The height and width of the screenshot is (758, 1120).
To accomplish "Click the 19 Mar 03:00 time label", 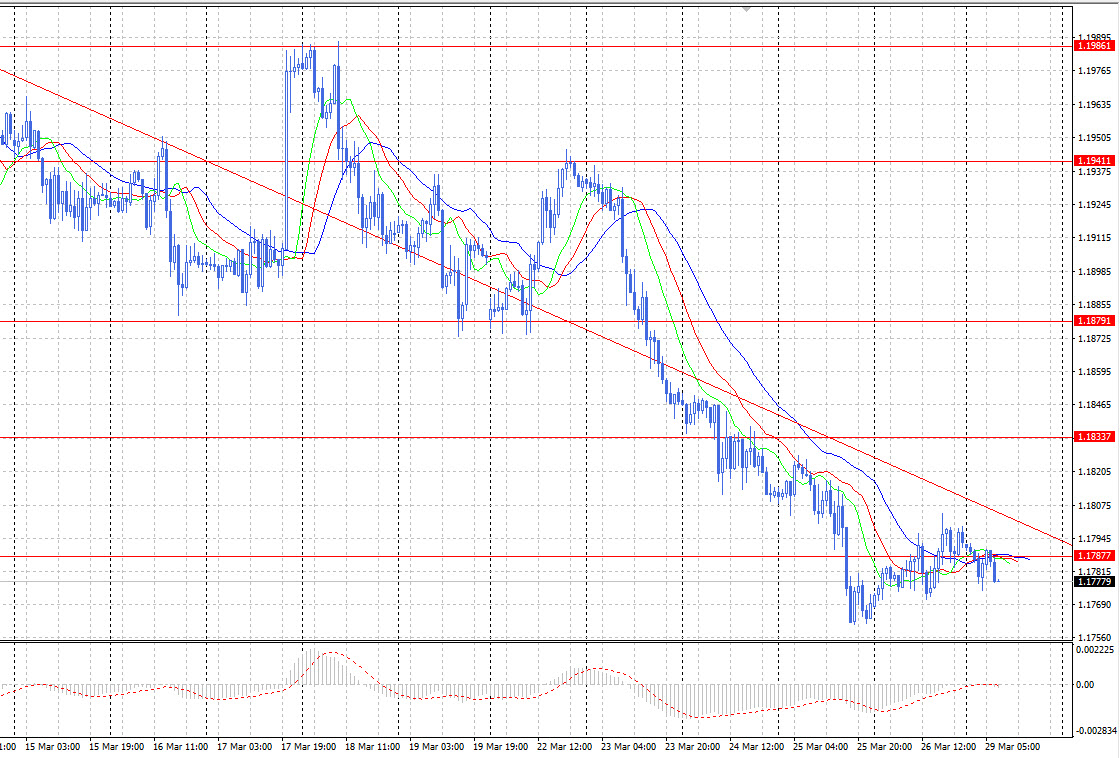I will click(x=436, y=747).
